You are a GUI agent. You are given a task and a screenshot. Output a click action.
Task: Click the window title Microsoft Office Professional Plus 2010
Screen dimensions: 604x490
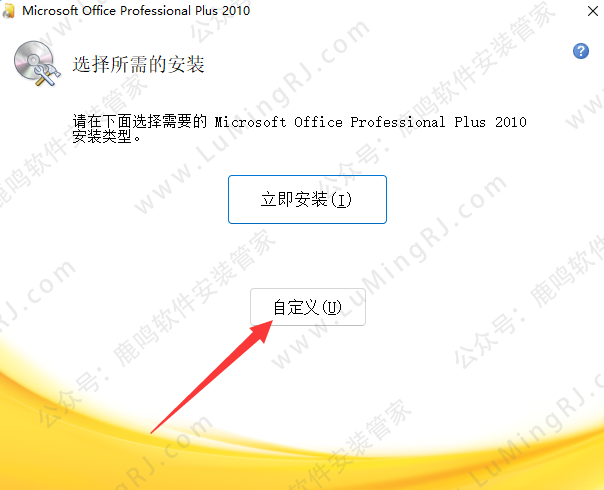click(136, 10)
